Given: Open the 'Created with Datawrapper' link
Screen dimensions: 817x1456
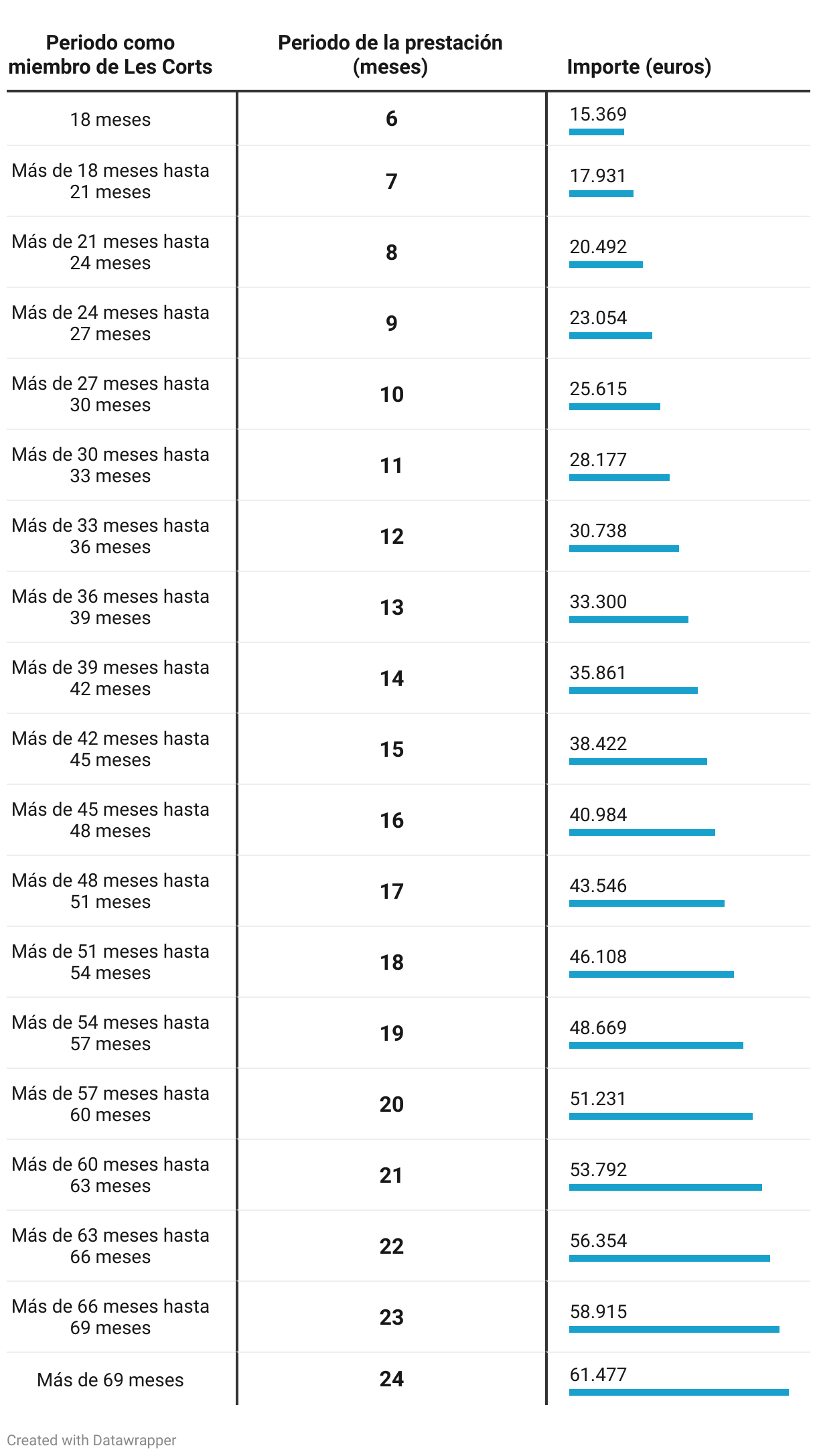Looking at the screenshot, I should [x=92, y=1440].
